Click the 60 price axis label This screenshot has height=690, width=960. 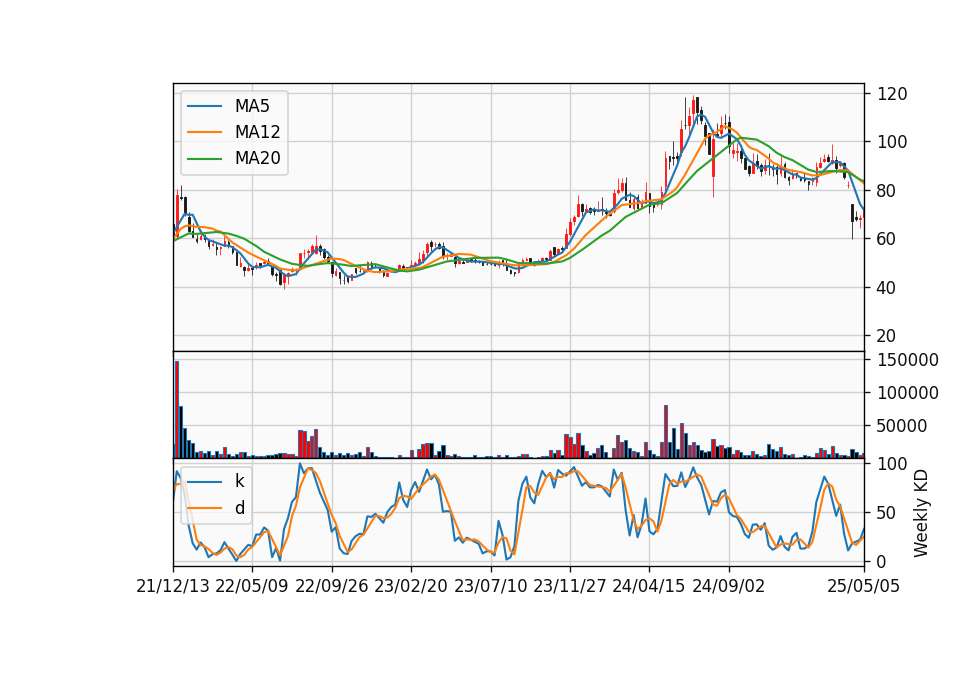coord(887,239)
